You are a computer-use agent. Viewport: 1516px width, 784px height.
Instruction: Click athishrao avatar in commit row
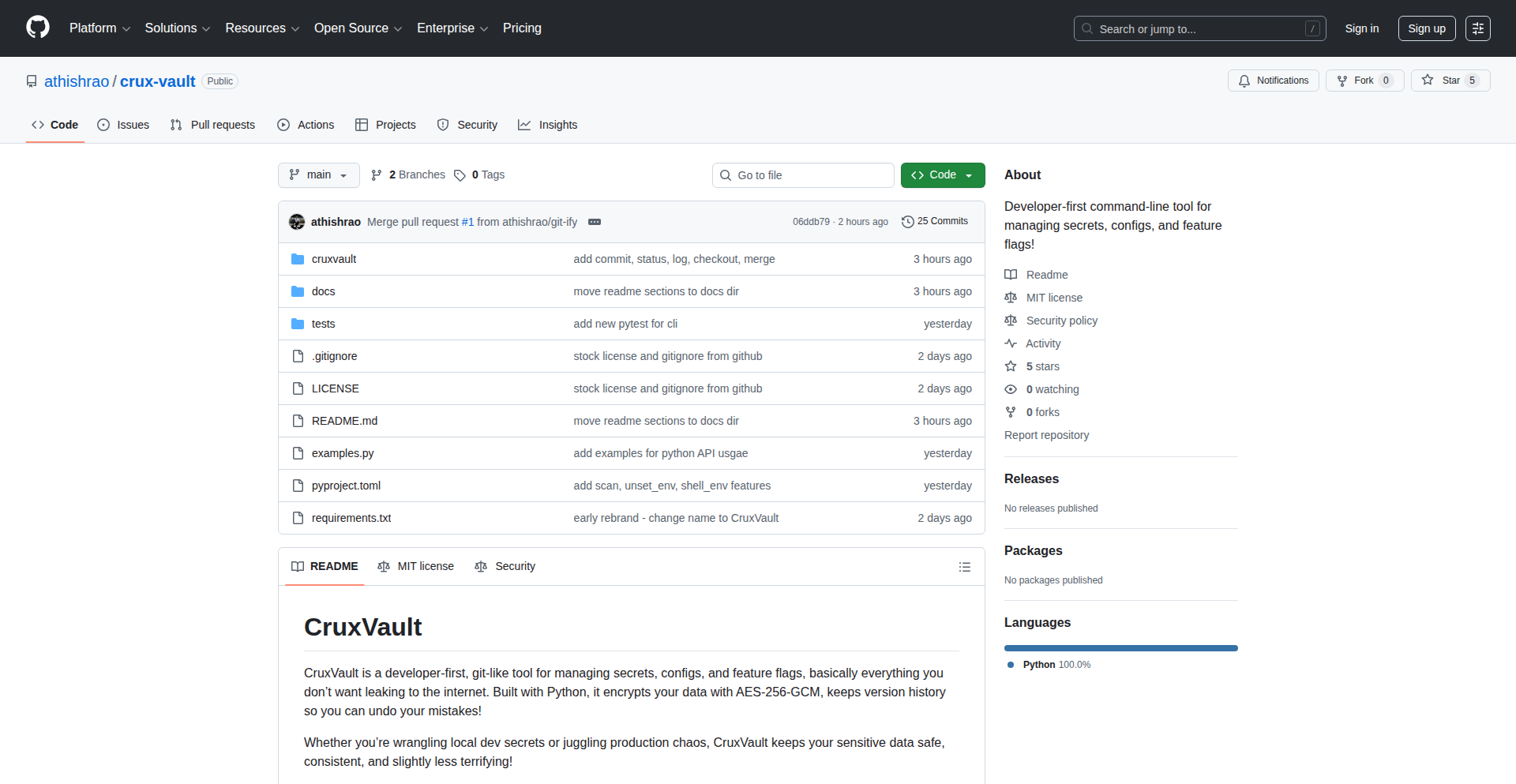click(x=297, y=222)
